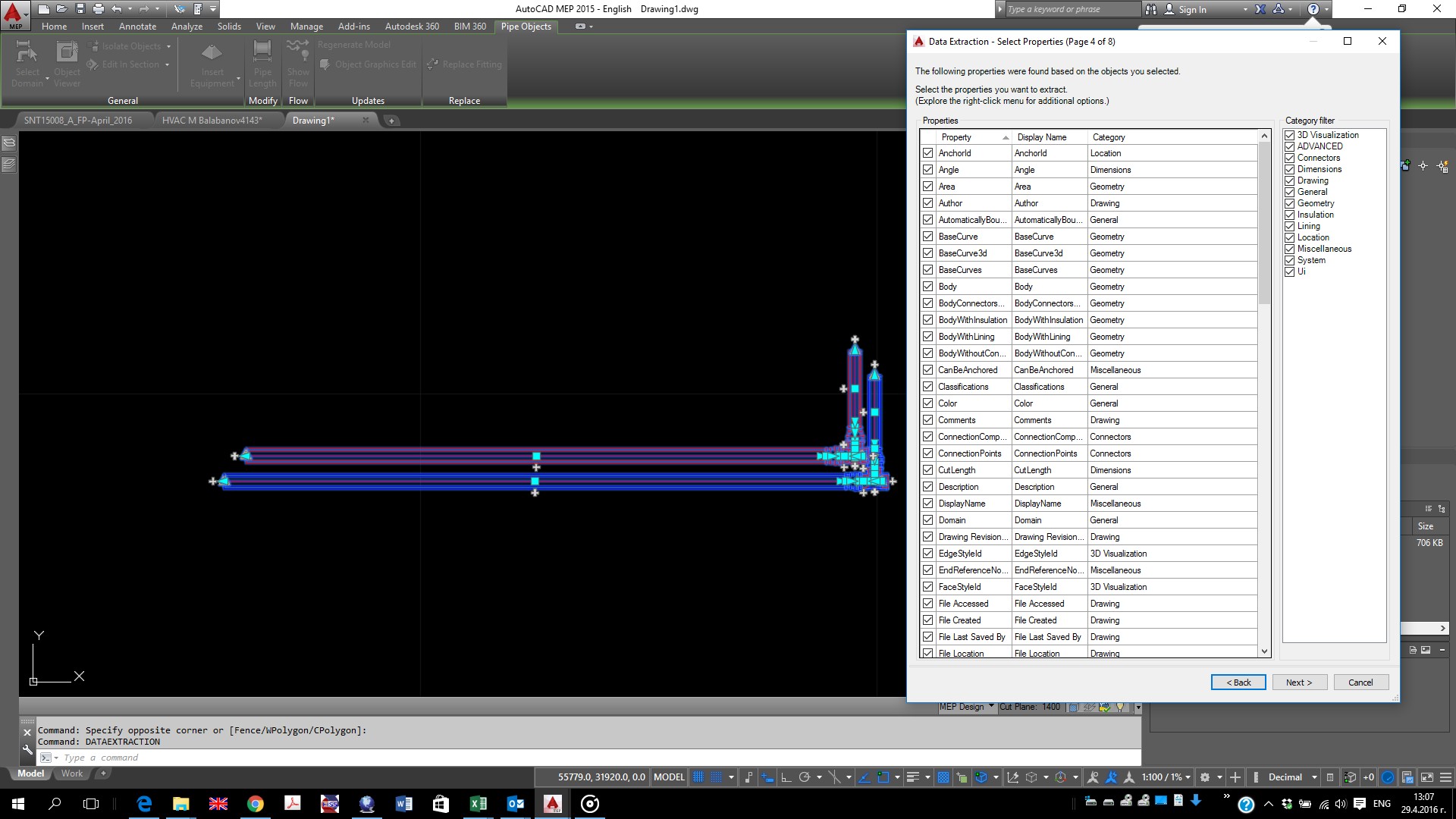Viewport: 1456px width, 819px height.
Task: Click the Next button in dialog
Action: 1299,682
